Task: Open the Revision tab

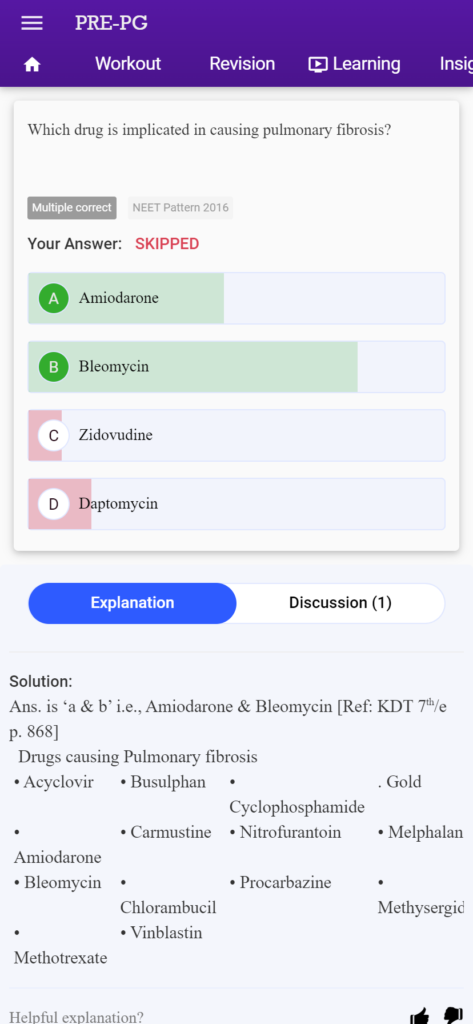Action: pyautogui.click(x=242, y=64)
